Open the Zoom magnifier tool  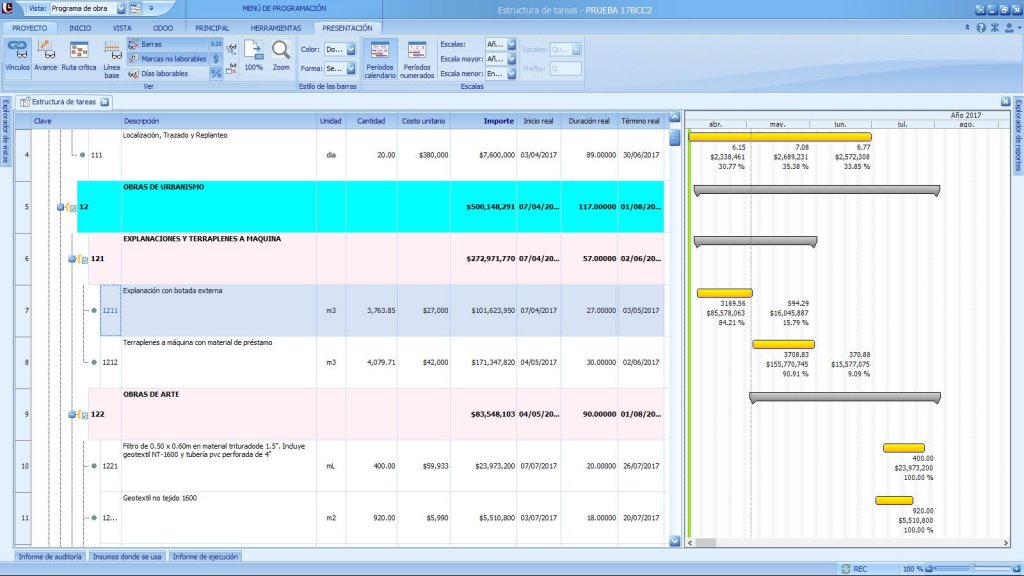coord(281,56)
